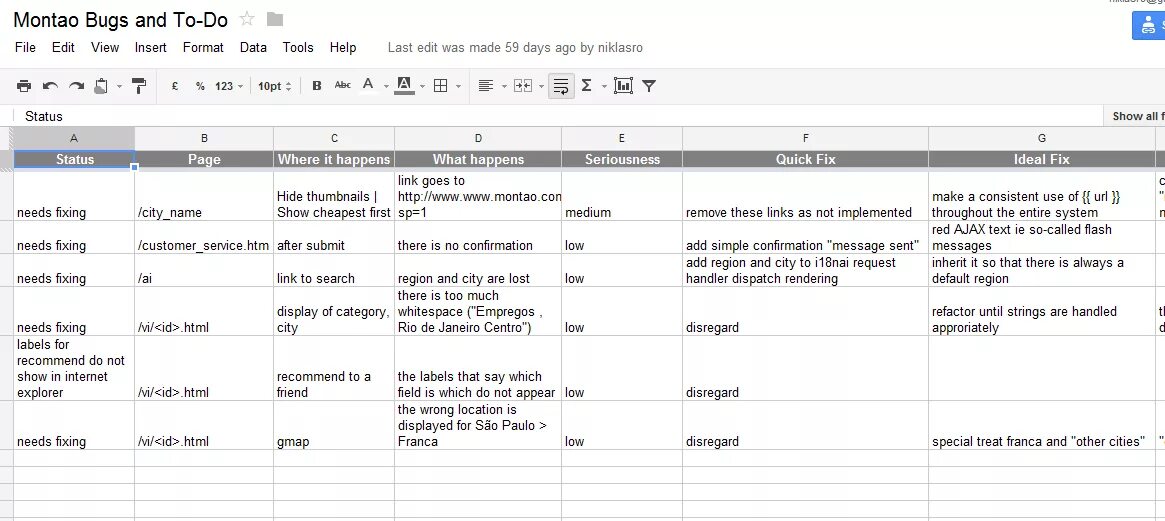1165x521 pixels.
Task: Open the File menu
Action: point(25,48)
